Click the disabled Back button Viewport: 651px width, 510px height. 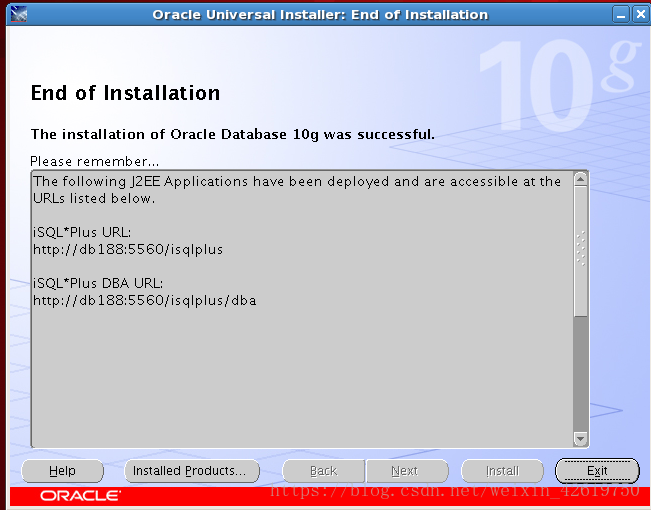tap(323, 471)
